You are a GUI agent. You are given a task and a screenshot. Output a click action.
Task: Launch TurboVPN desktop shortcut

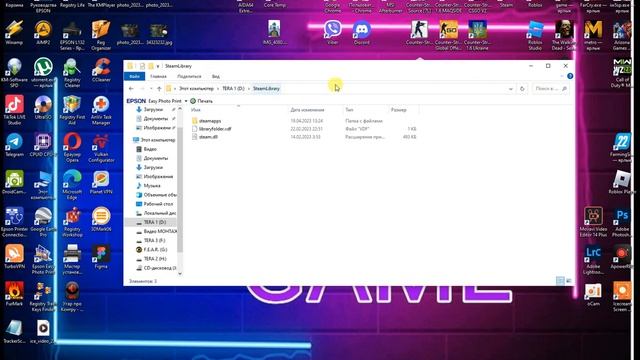click(14, 257)
